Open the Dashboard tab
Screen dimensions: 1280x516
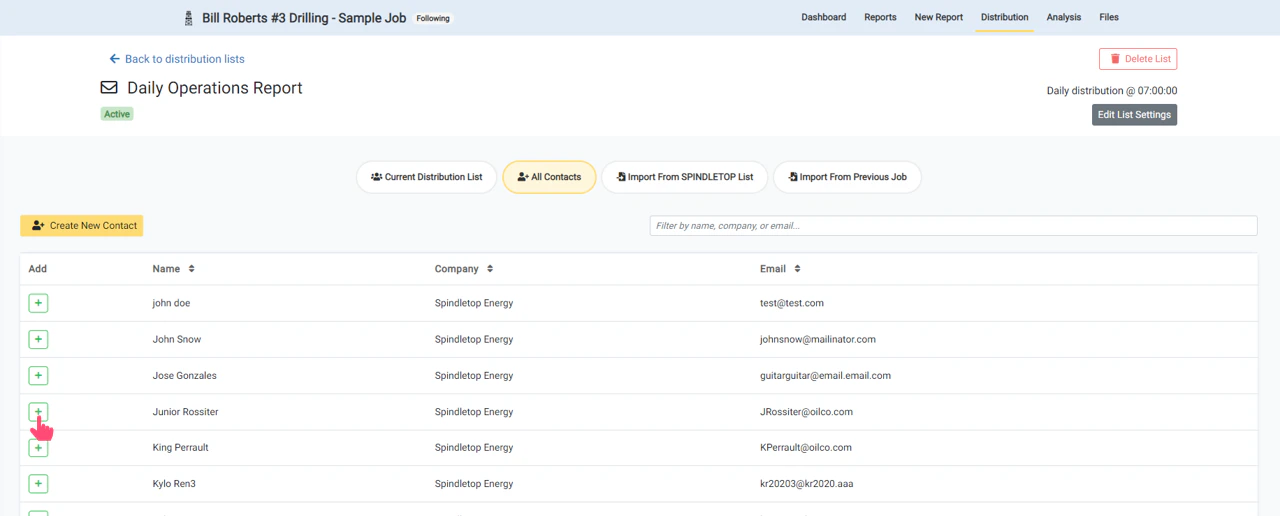click(x=824, y=17)
